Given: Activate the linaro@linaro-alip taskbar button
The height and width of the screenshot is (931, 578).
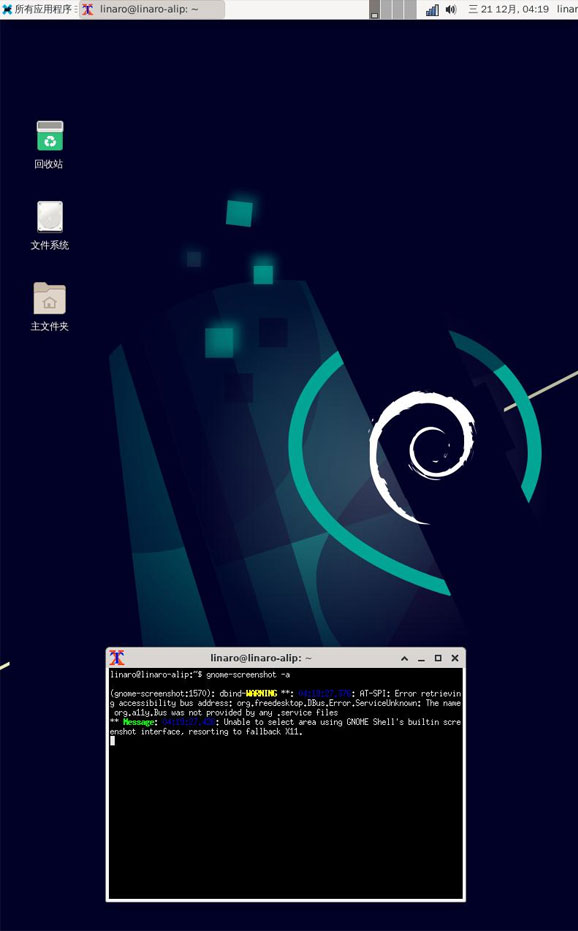Looking at the screenshot, I should click(x=152, y=9).
